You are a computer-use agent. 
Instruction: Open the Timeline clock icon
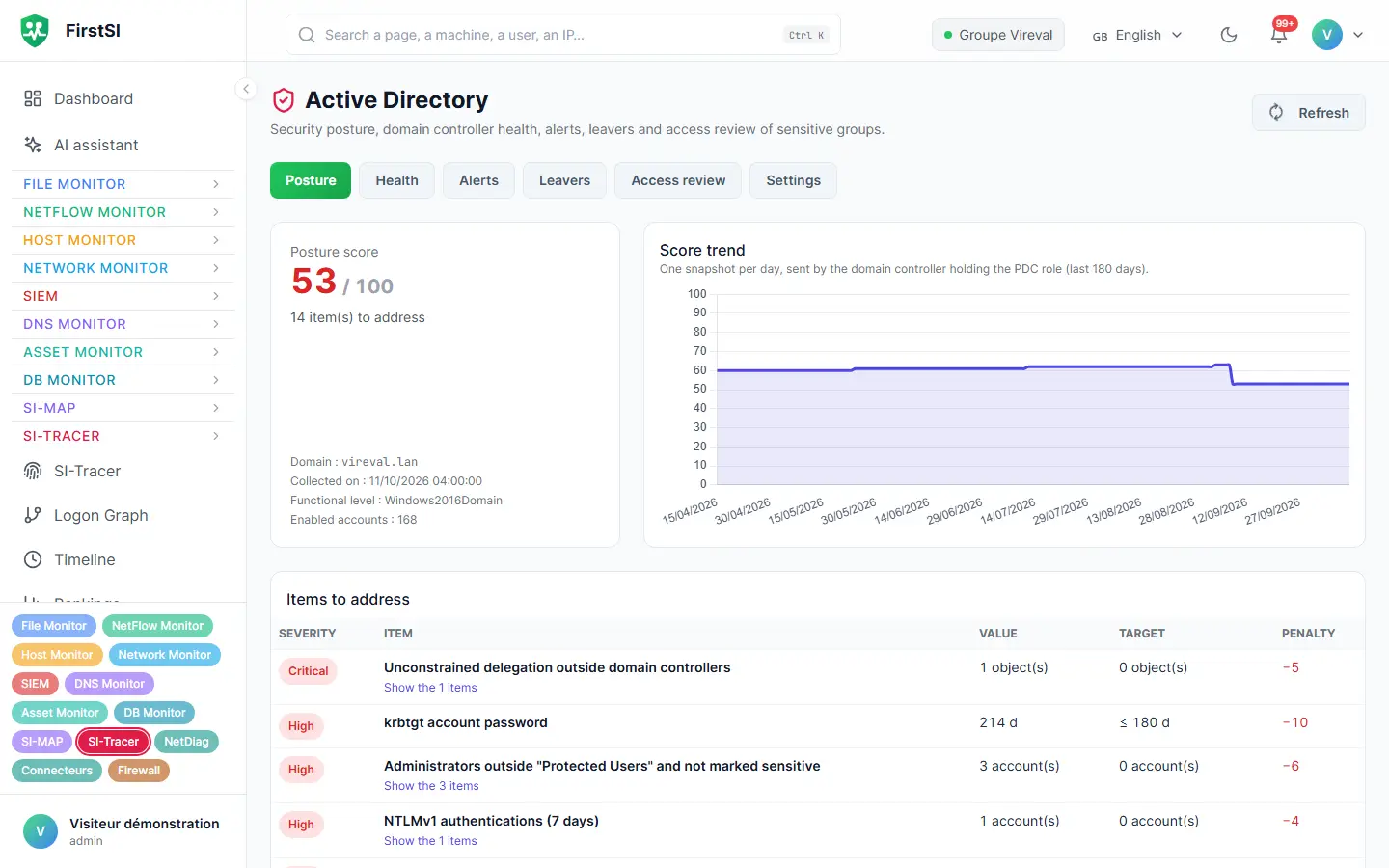pos(33,559)
